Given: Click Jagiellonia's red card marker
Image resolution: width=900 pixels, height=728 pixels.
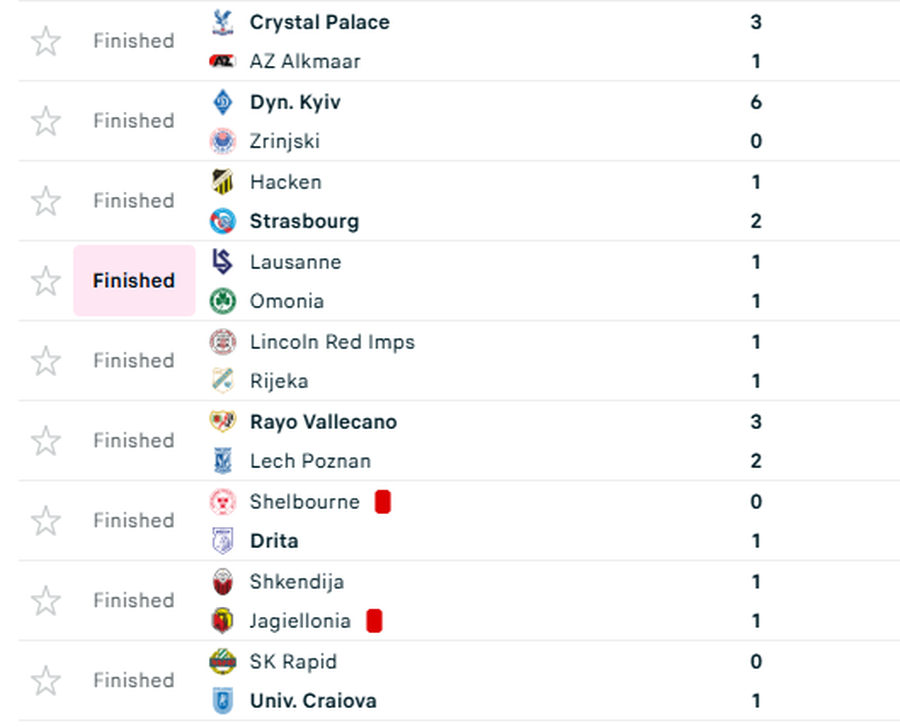Looking at the screenshot, I should [x=374, y=622].
